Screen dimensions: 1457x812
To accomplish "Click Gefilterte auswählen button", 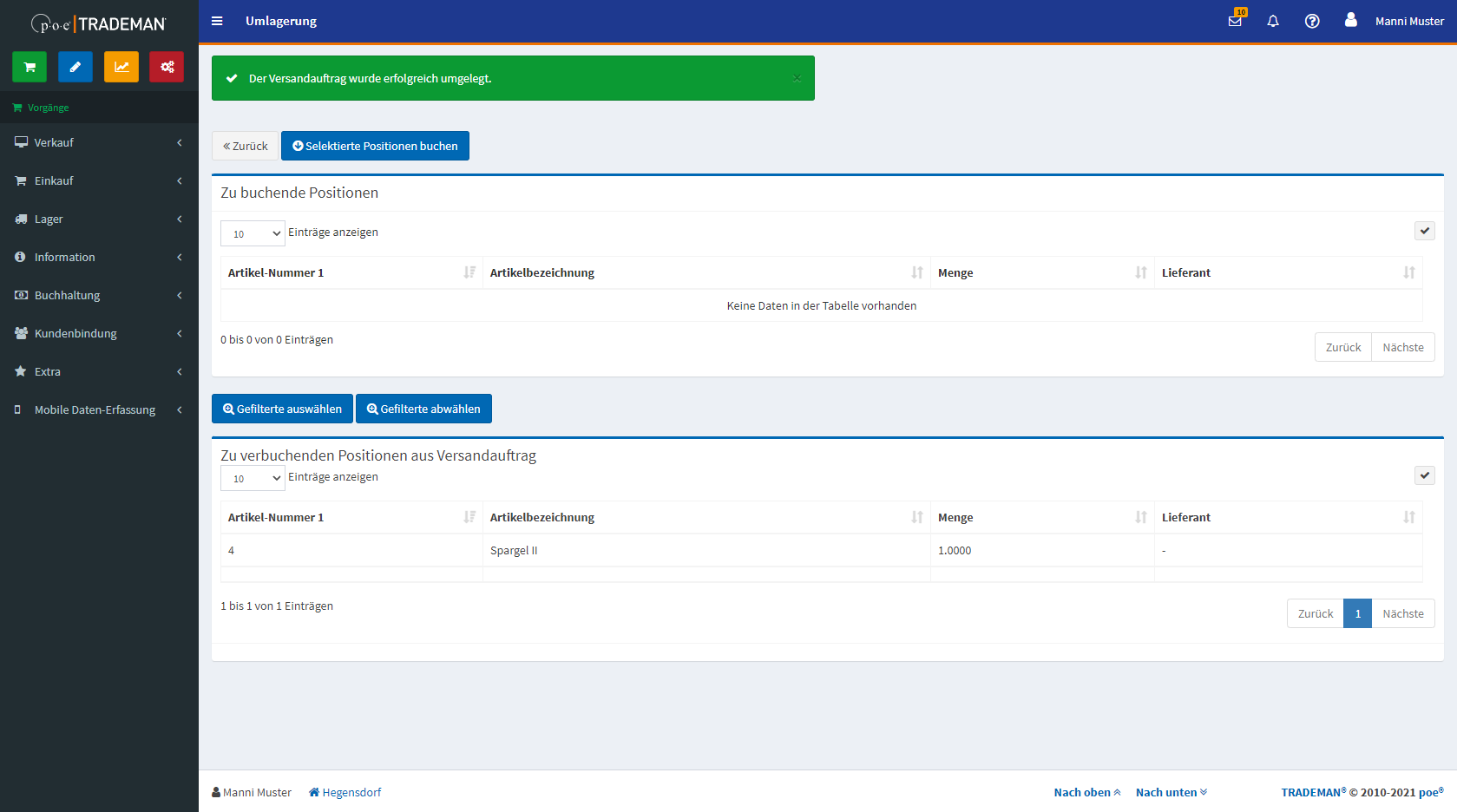I will coord(282,409).
